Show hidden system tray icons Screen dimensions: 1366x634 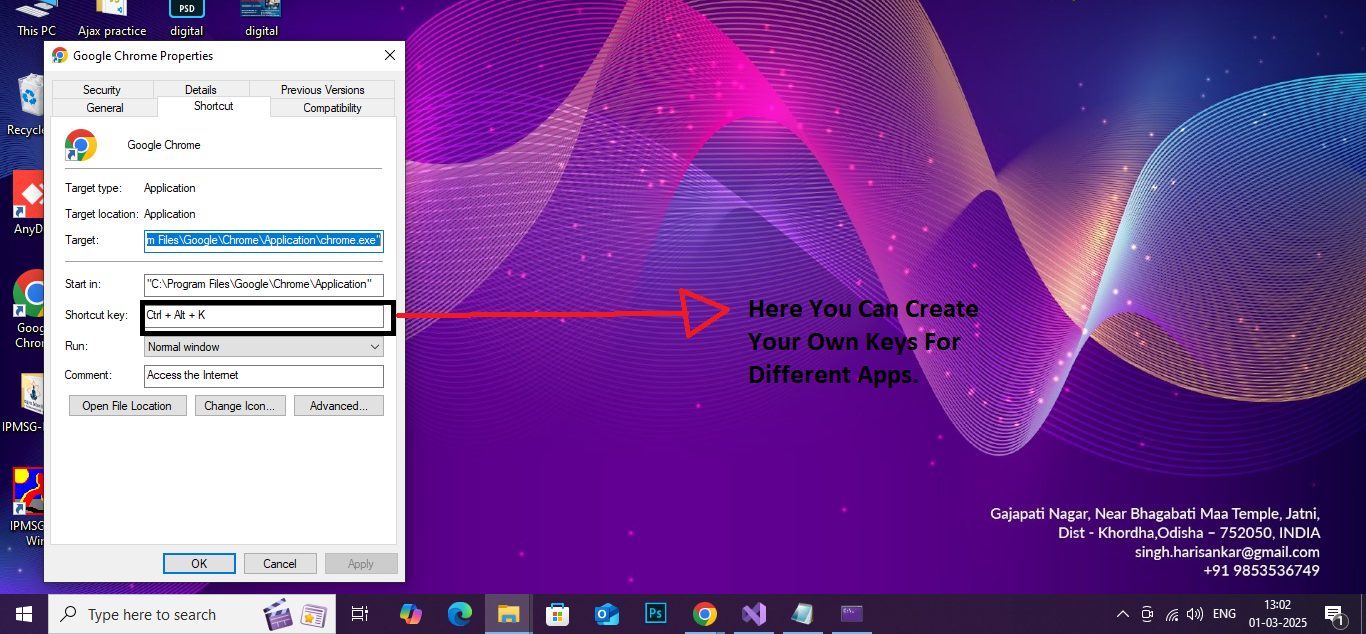(x=1123, y=614)
